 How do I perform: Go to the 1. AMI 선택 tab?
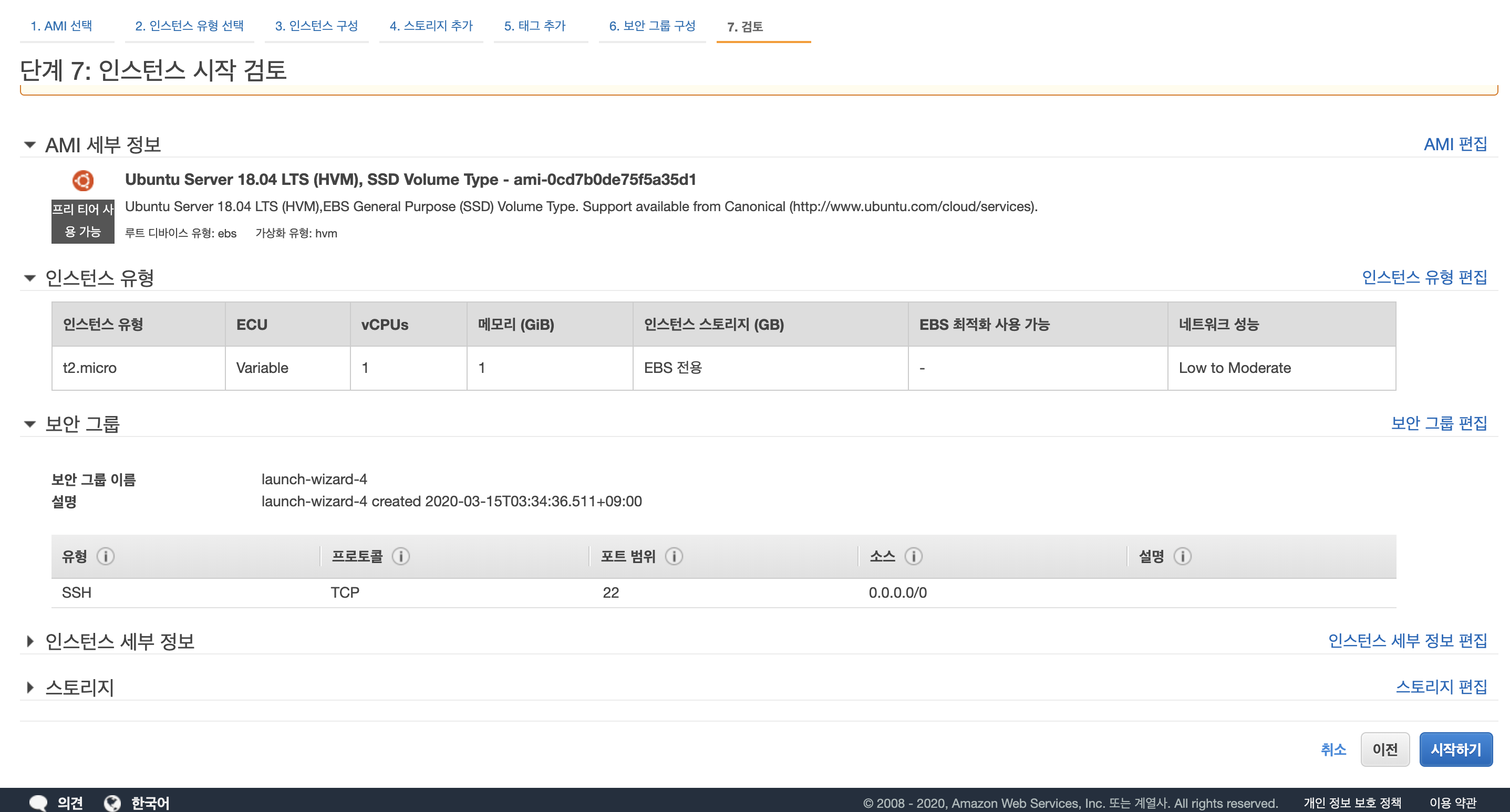(61, 26)
